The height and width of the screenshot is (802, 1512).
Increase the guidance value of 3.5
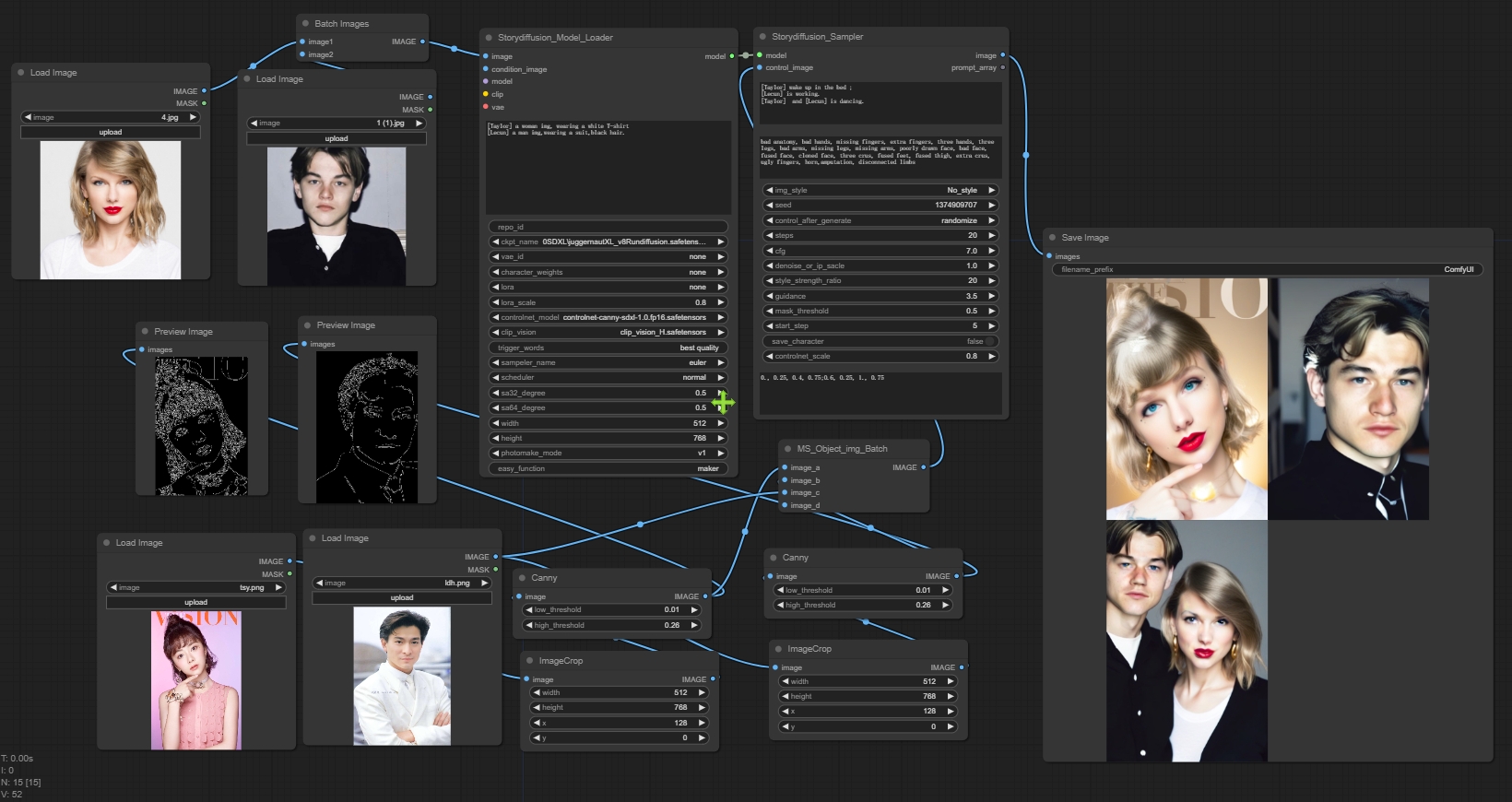(992, 296)
